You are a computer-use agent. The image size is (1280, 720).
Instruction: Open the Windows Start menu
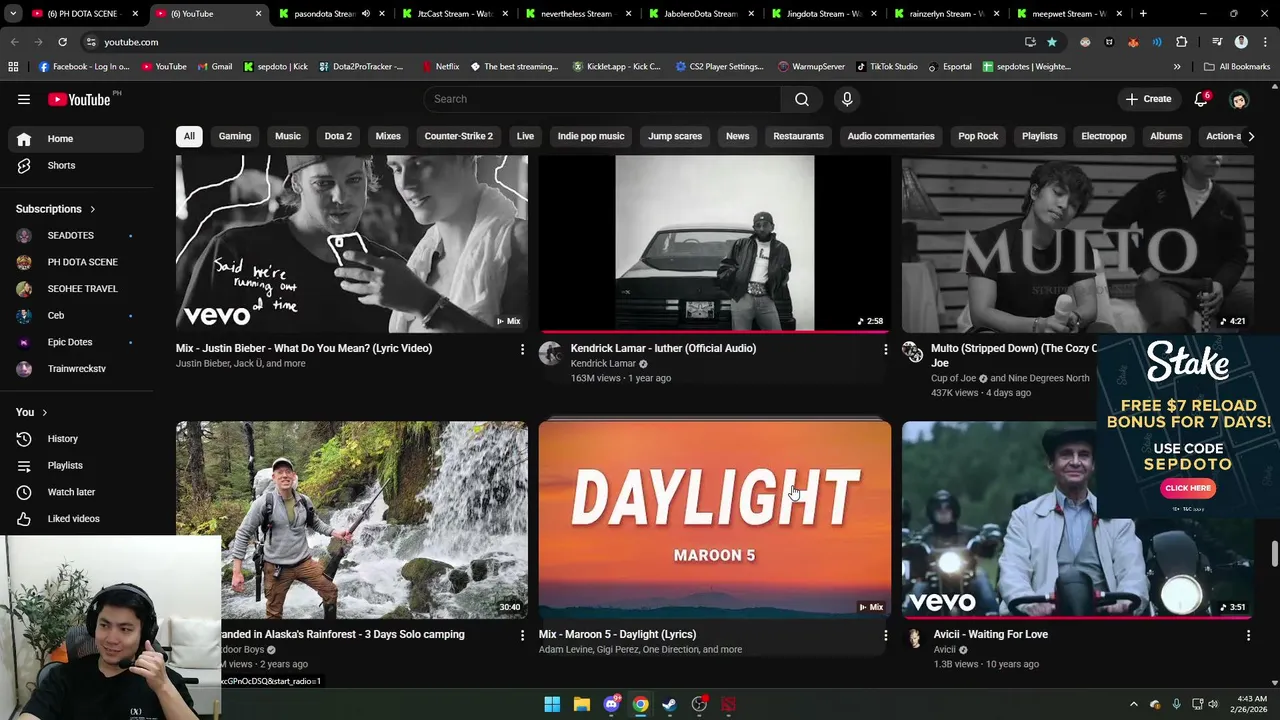pos(552,704)
